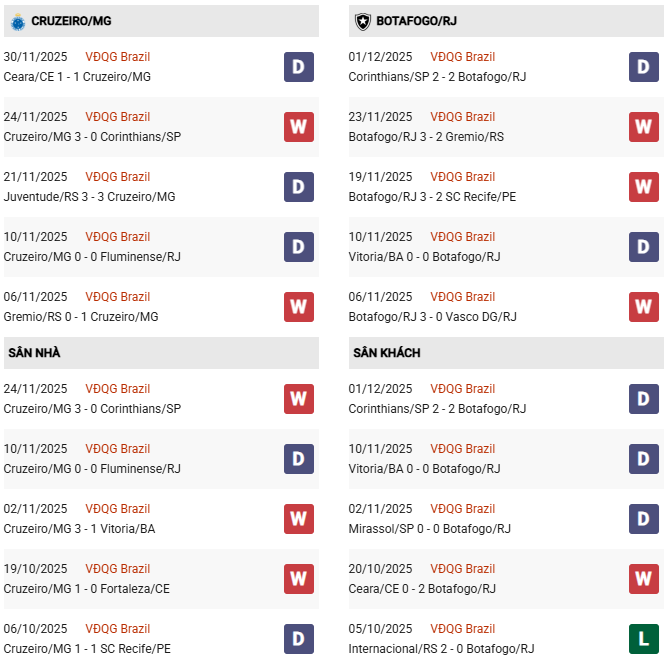Open the VĐQG Brazil link dated 23/11/2025
This screenshot has height=663, width=669.
pos(463,117)
